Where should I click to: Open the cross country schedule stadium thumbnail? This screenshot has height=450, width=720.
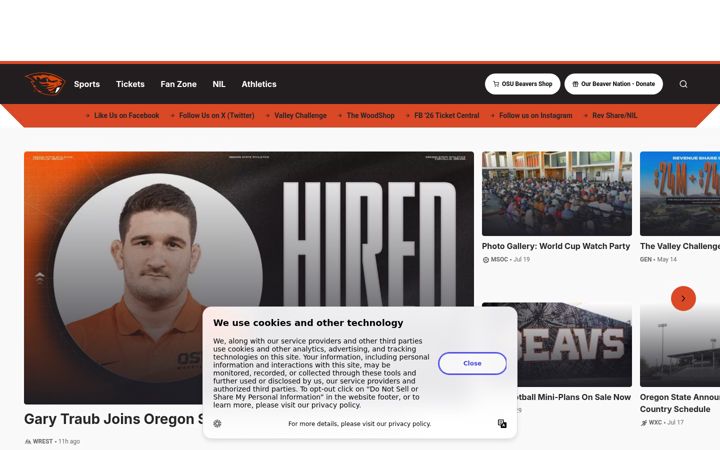[x=680, y=344]
